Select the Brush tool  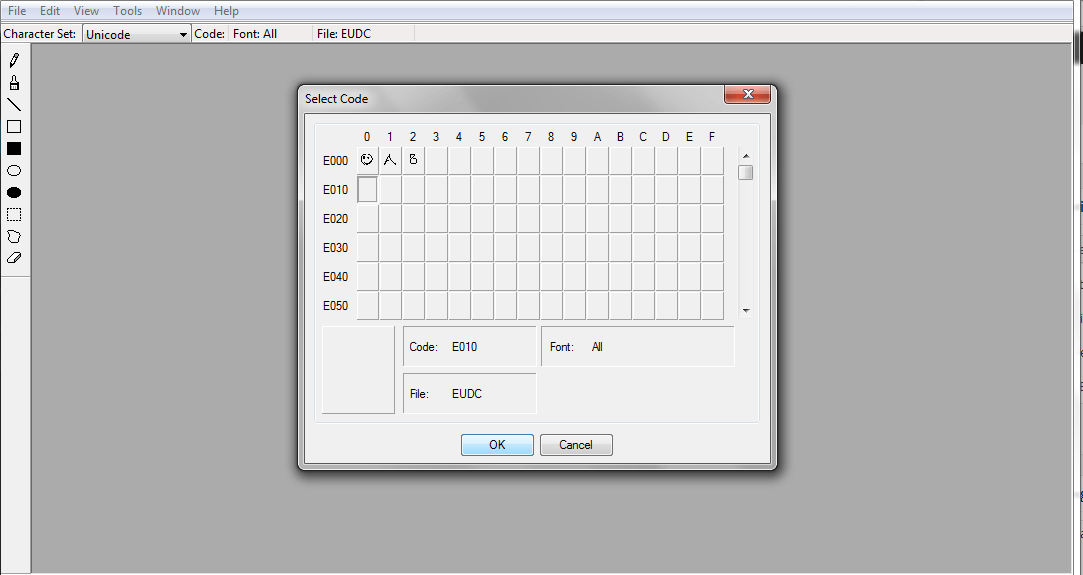pyautogui.click(x=14, y=83)
